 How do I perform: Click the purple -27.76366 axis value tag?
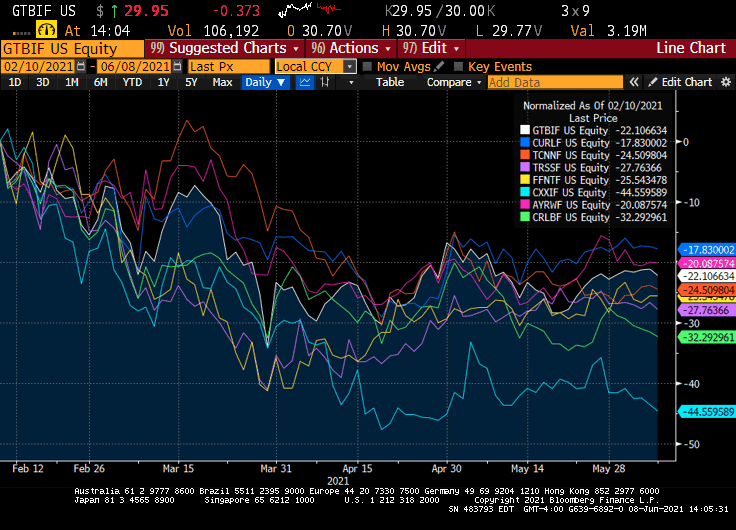pos(707,310)
